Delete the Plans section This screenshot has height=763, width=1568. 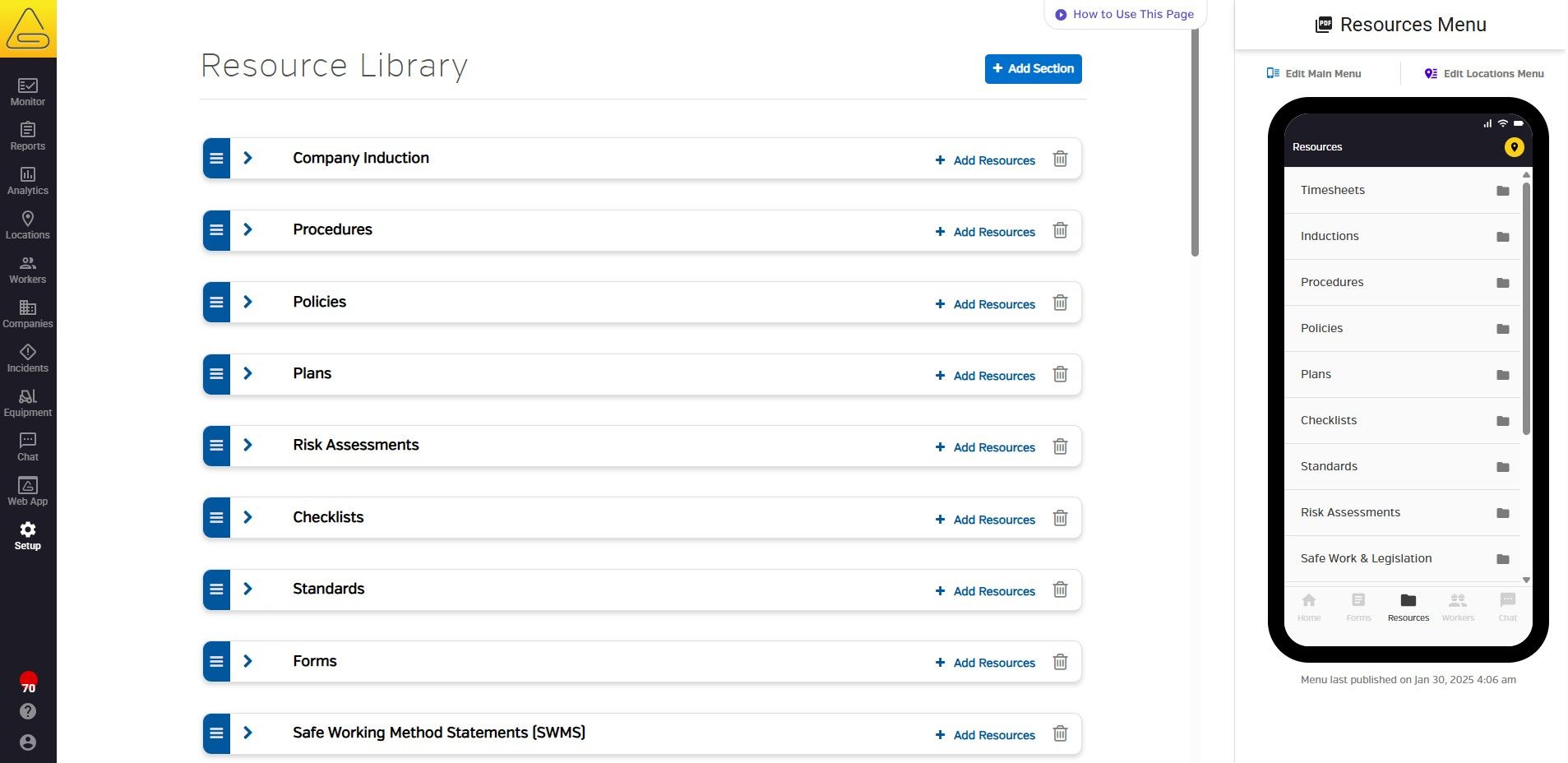(x=1061, y=374)
